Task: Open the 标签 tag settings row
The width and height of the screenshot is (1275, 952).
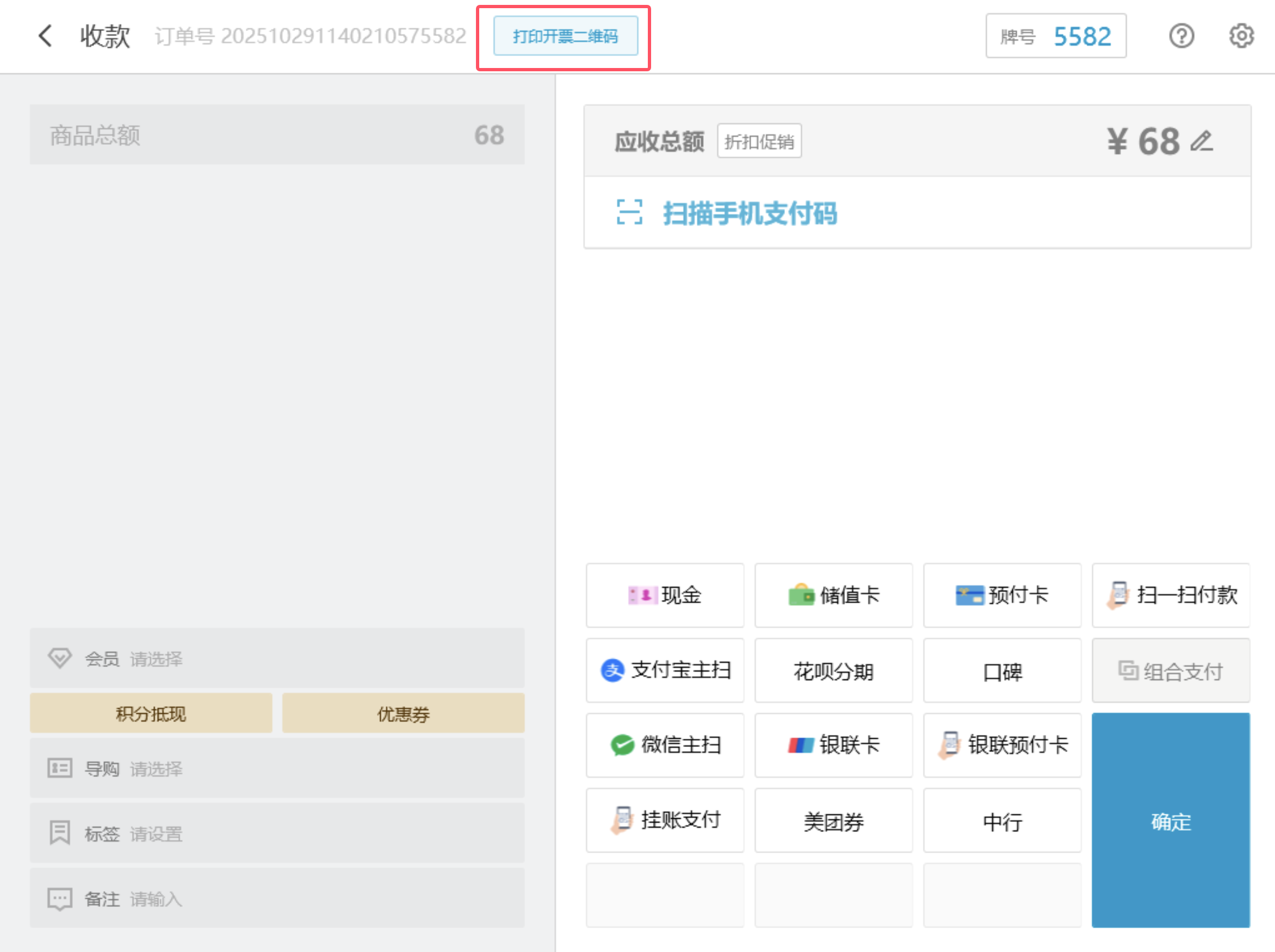Action: [x=277, y=833]
